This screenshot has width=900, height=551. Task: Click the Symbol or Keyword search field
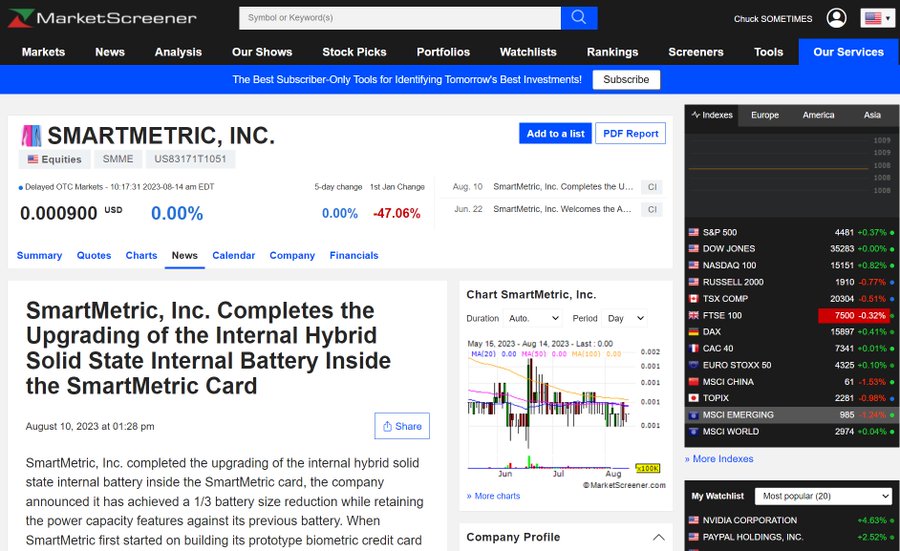tap(400, 18)
